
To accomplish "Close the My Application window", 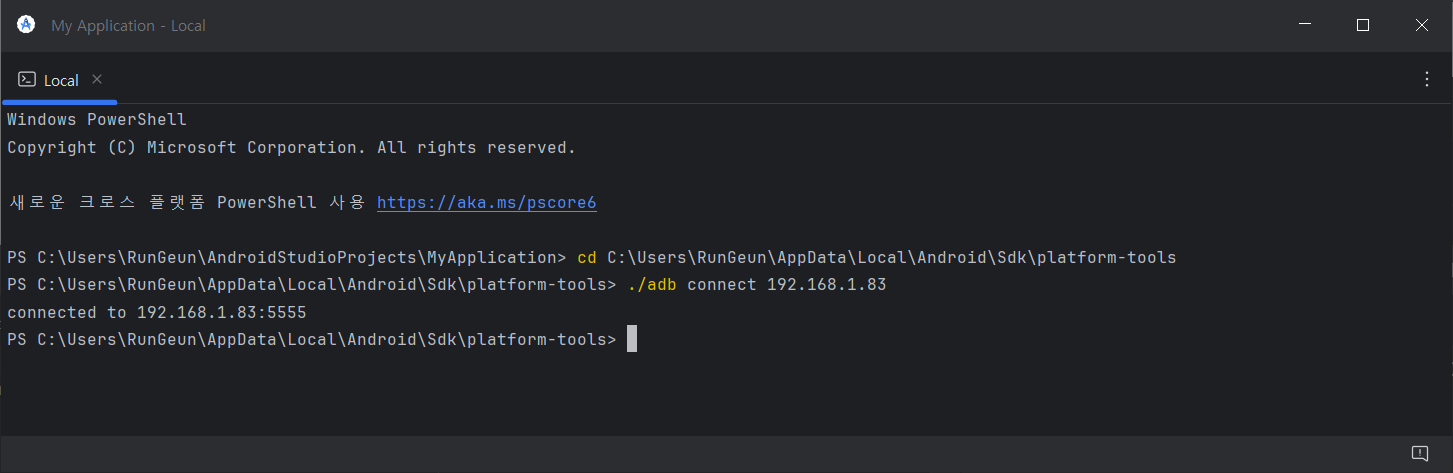I will point(1422,25).
